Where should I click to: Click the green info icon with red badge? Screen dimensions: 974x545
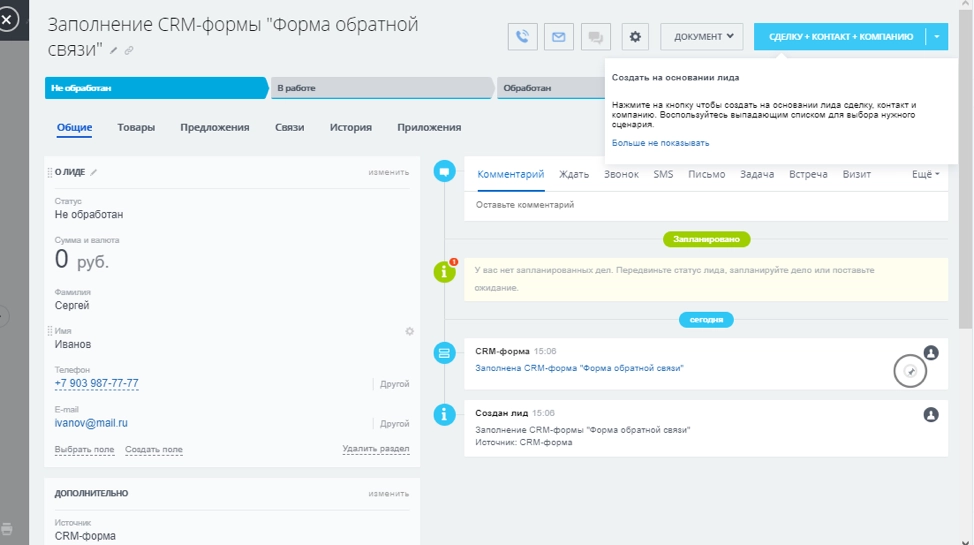[444, 272]
